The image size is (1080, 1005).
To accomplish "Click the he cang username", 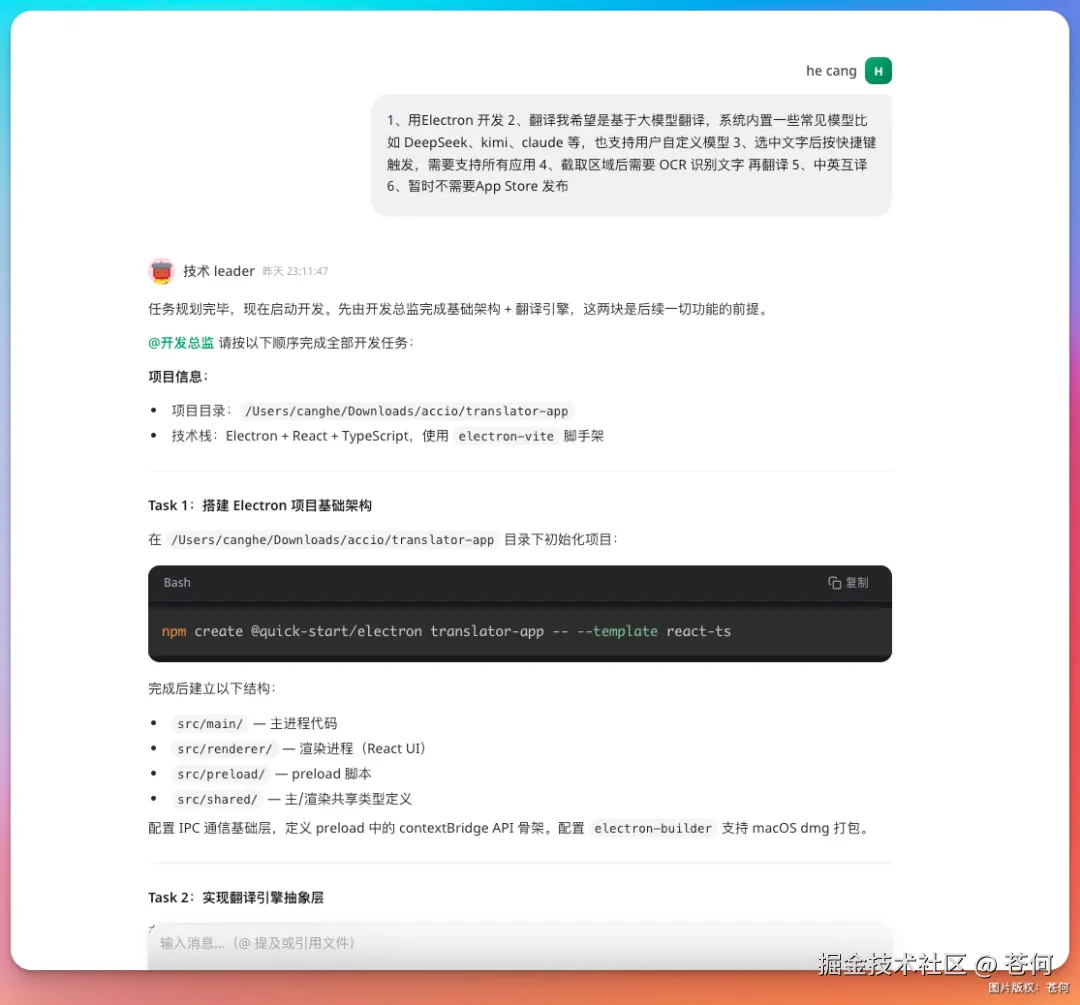I will point(830,70).
